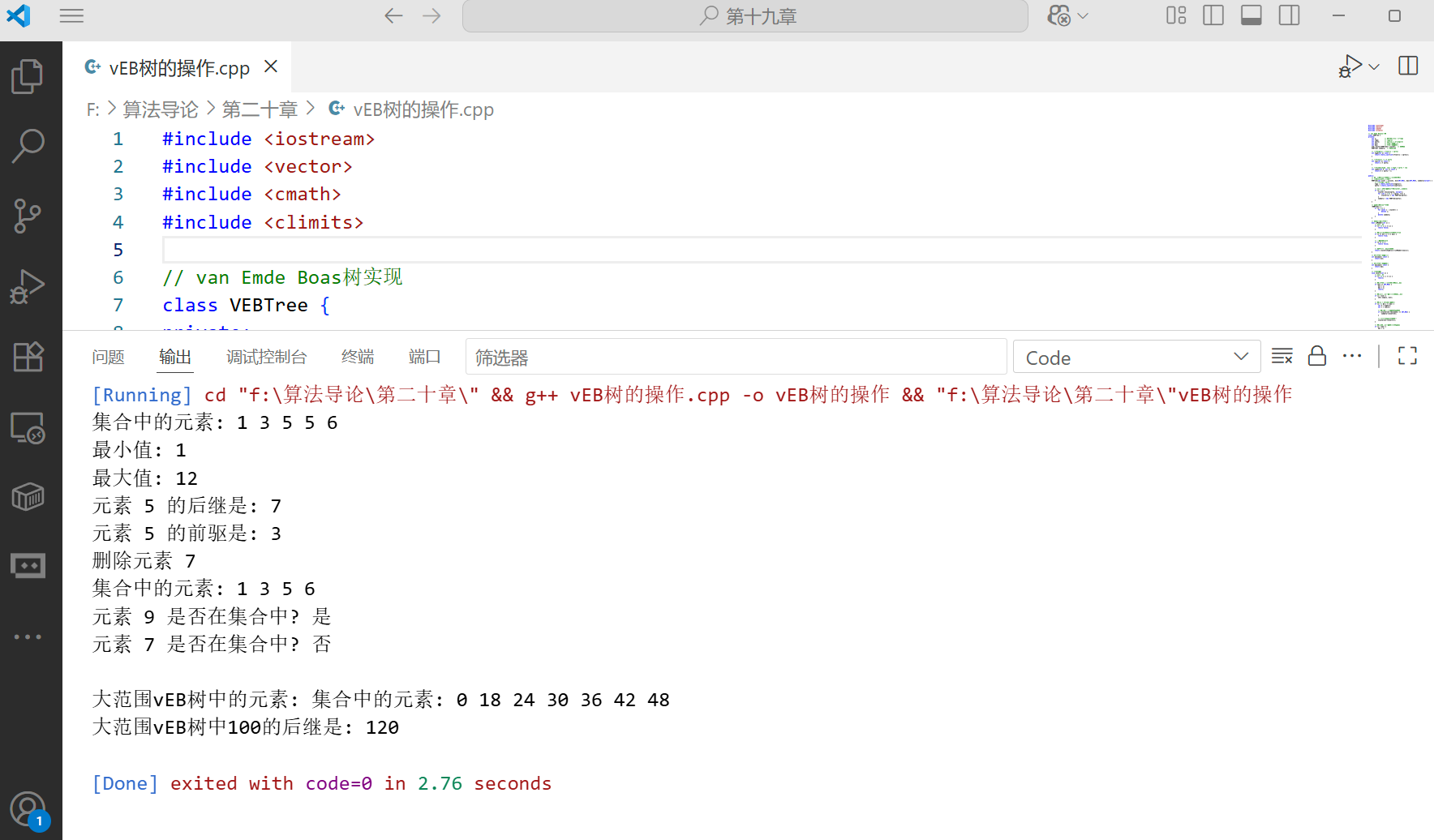Click the 大范围vEB树中100的后继是: 120 line
1434x840 pixels.
[x=245, y=727]
